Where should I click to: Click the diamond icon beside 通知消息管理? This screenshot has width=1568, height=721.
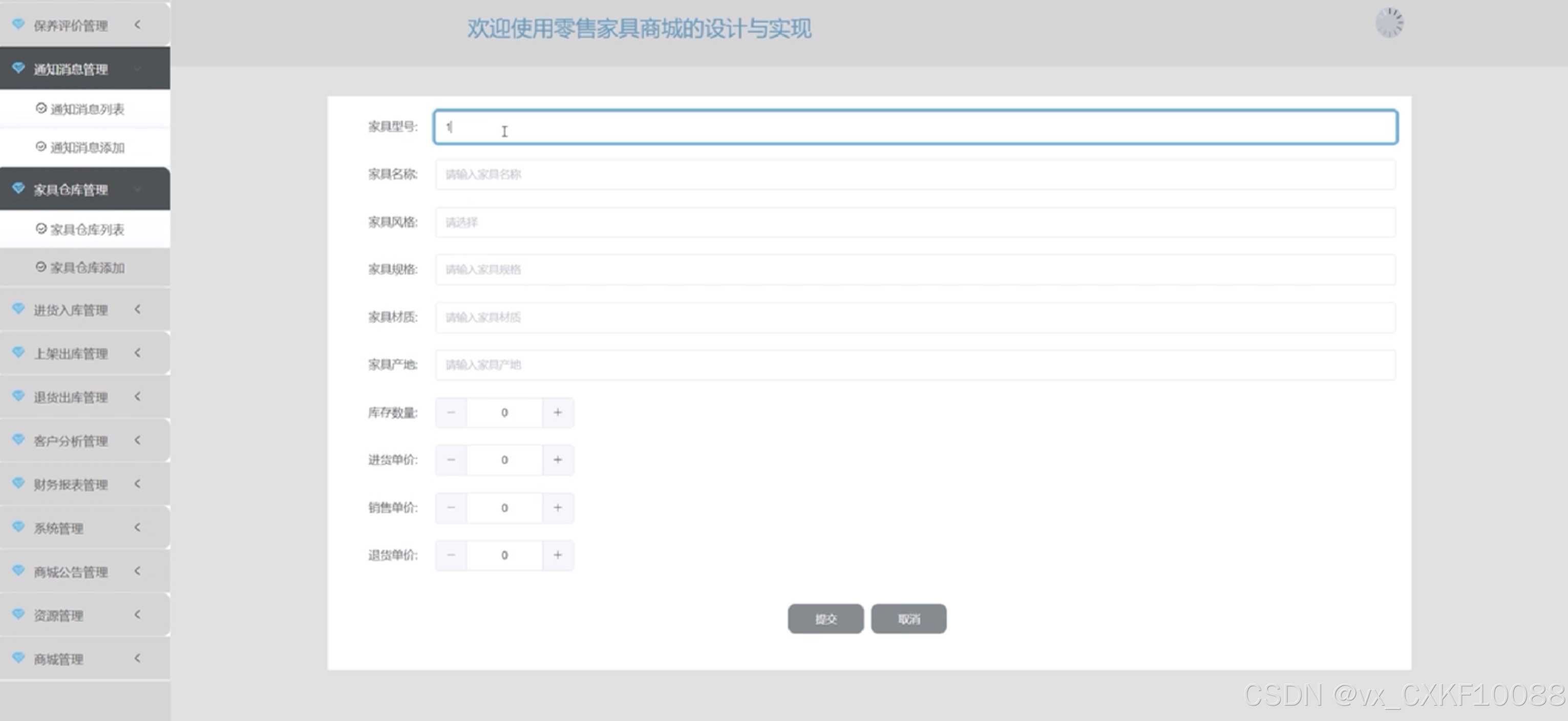coord(18,68)
